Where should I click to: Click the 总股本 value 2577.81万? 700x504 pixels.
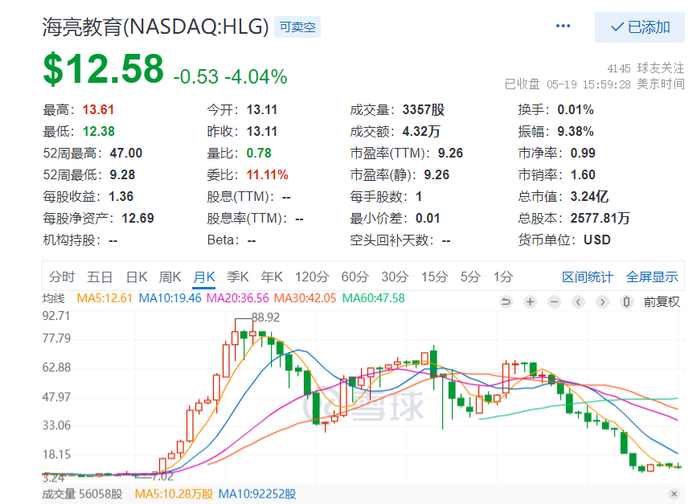click(600, 218)
